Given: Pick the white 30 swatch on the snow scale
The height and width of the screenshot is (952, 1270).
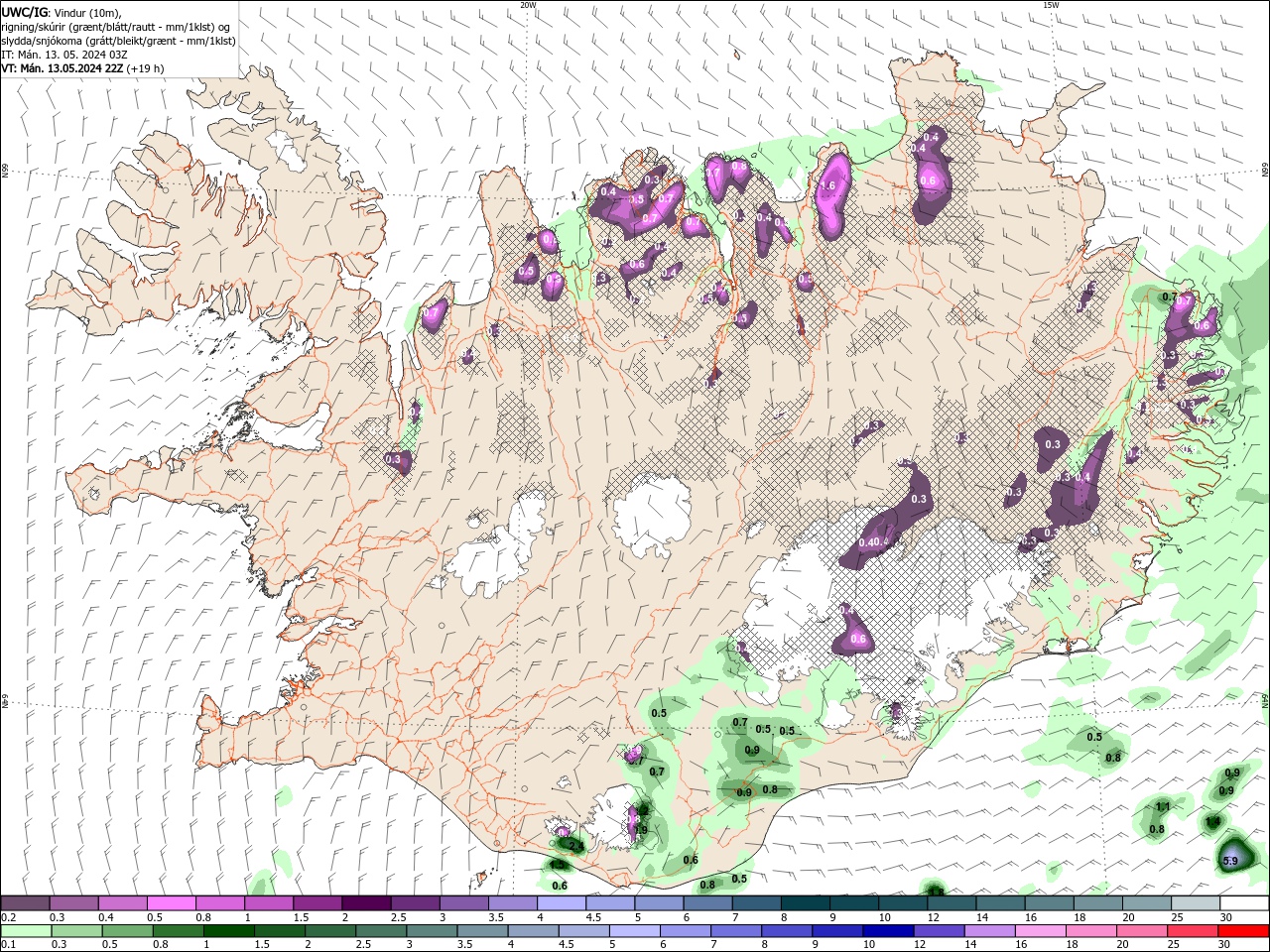Looking at the screenshot, I should (1244, 903).
